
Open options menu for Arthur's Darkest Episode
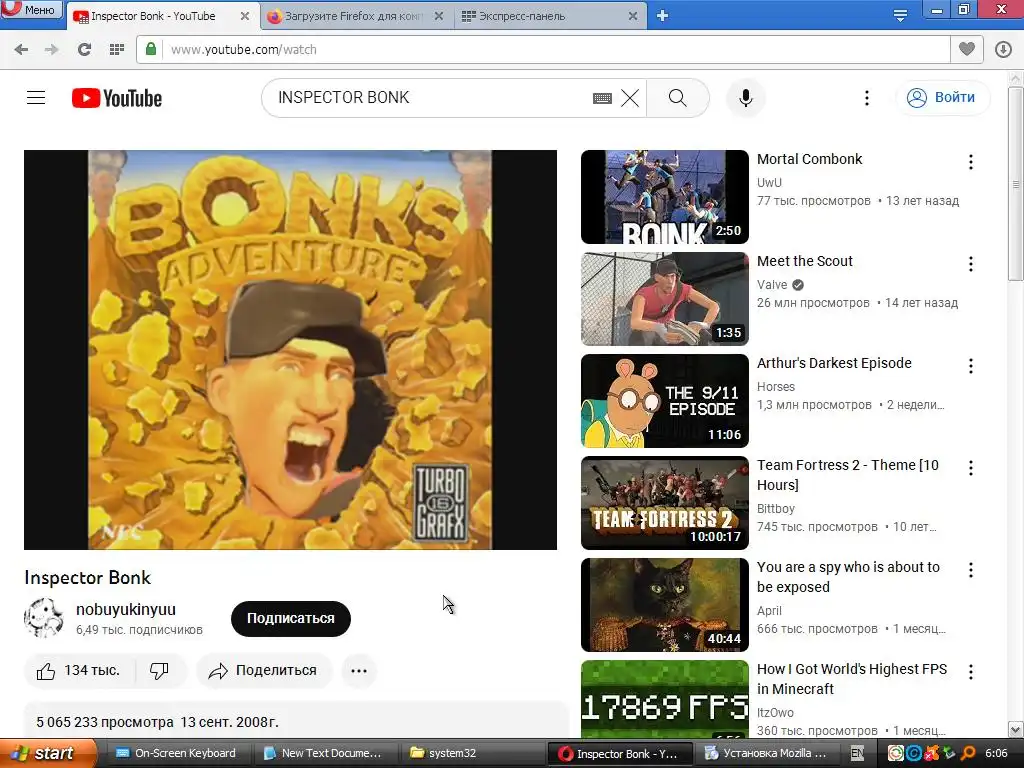tap(970, 366)
